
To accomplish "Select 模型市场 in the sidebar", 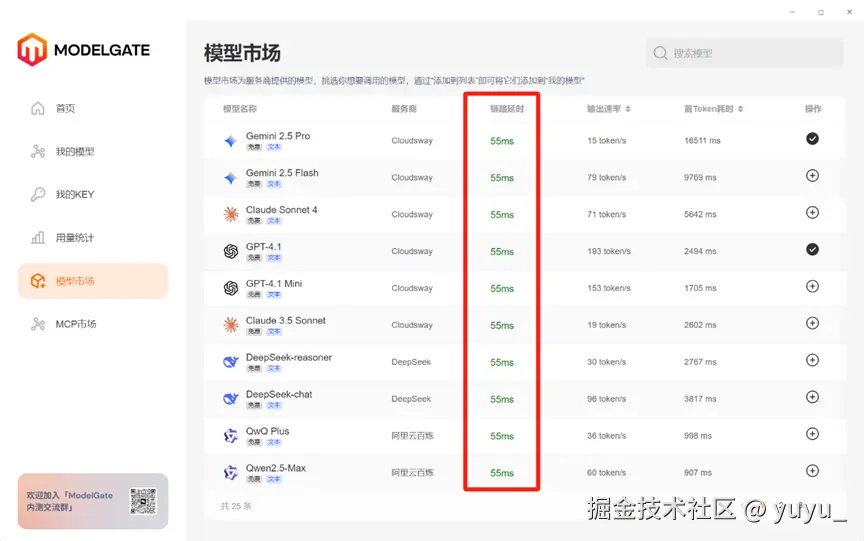I will point(93,281).
